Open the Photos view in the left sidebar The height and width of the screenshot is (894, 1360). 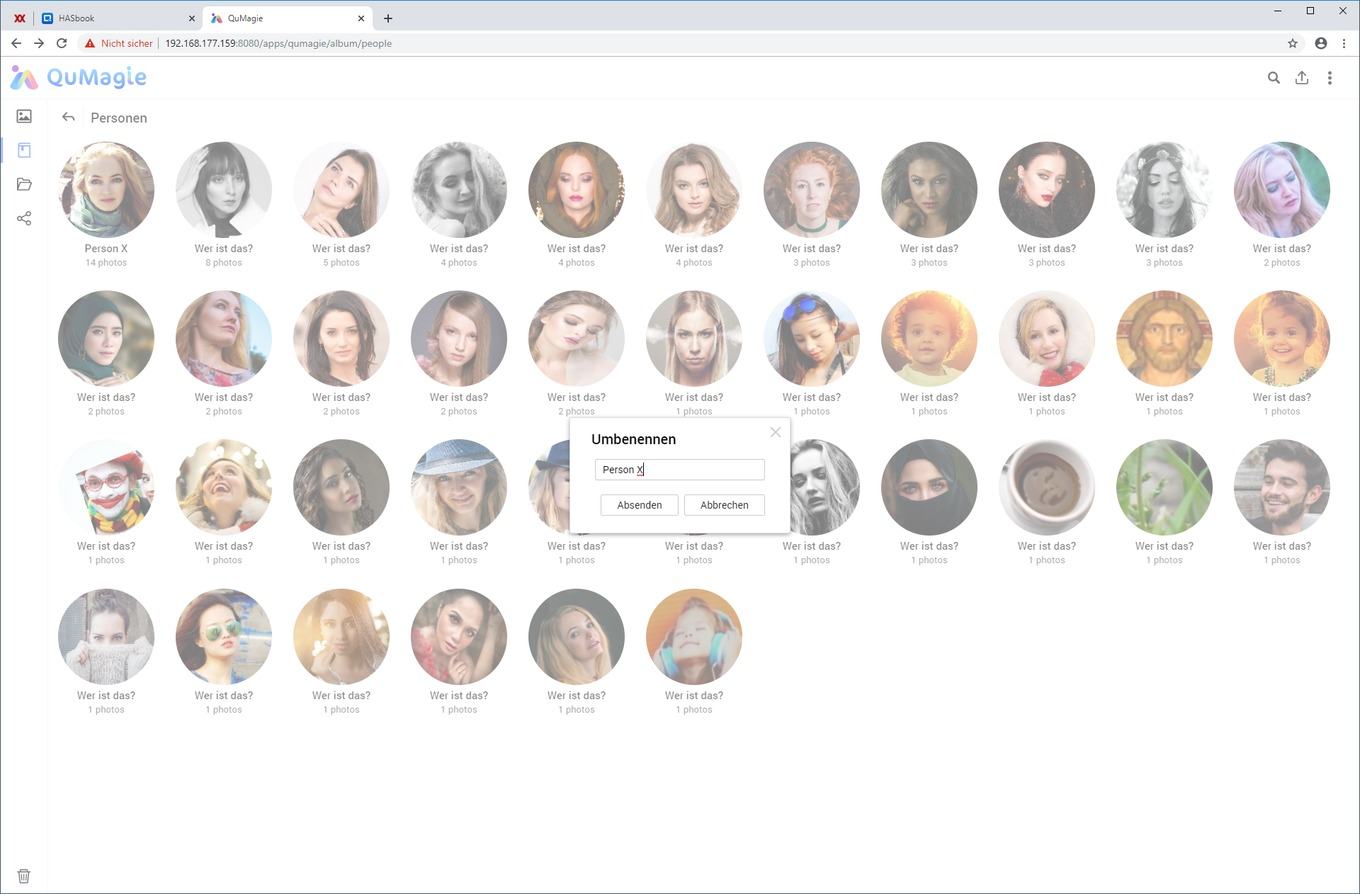[x=24, y=116]
